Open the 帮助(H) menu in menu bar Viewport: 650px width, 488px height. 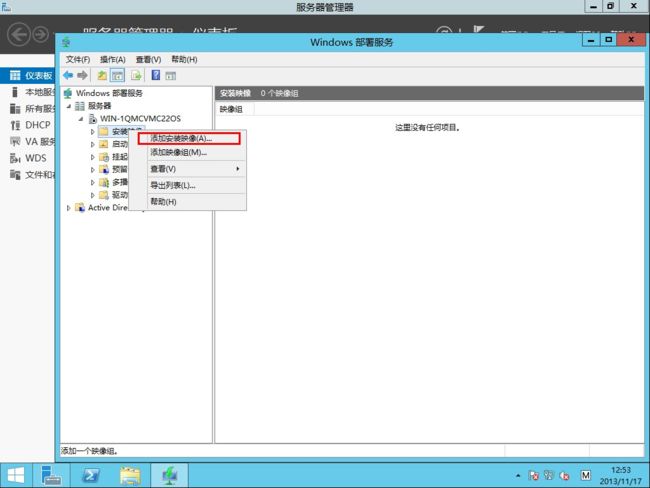184,60
